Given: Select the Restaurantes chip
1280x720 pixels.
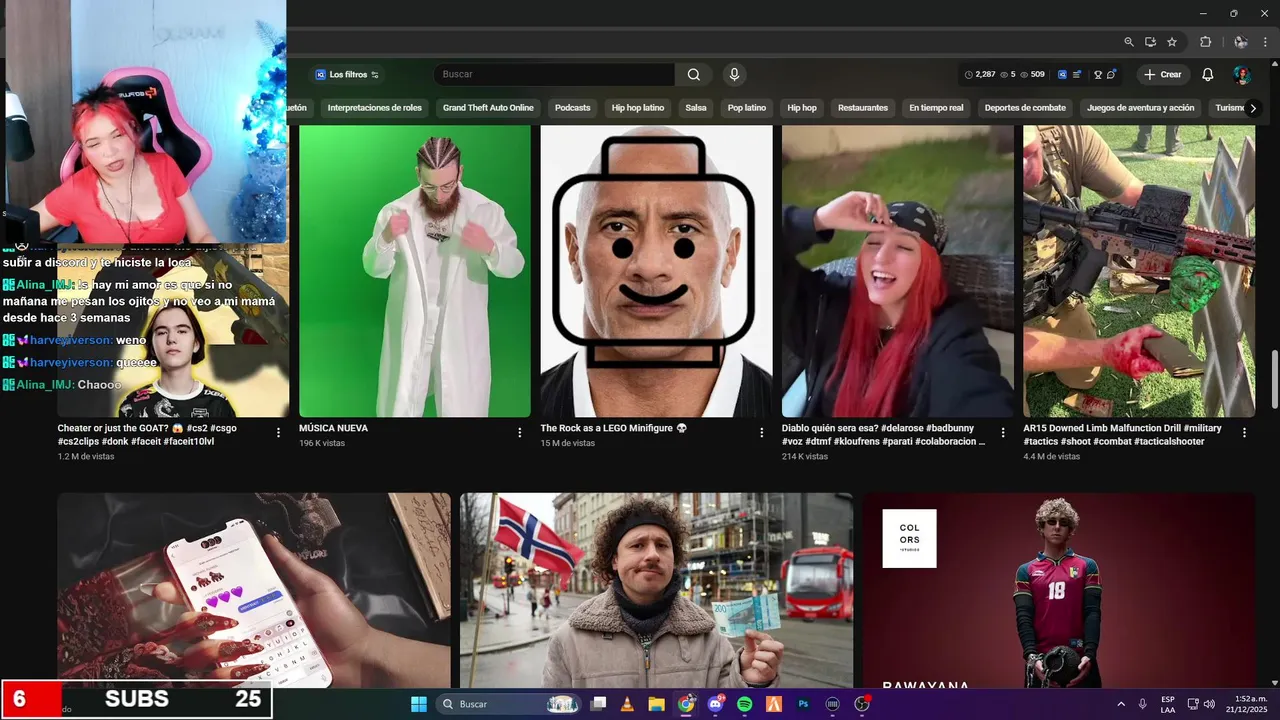Looking at the screenshot, I should tap(863, 108).
